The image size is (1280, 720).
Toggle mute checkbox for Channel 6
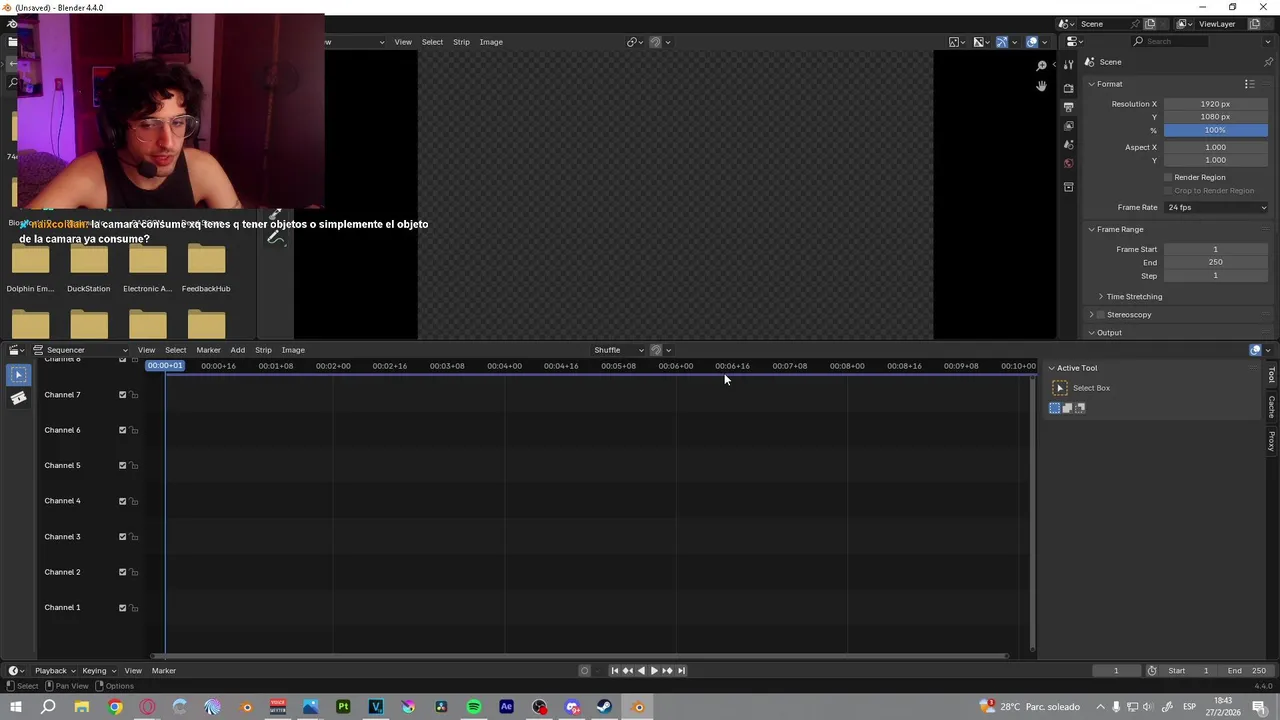click(x=123, y=430)
